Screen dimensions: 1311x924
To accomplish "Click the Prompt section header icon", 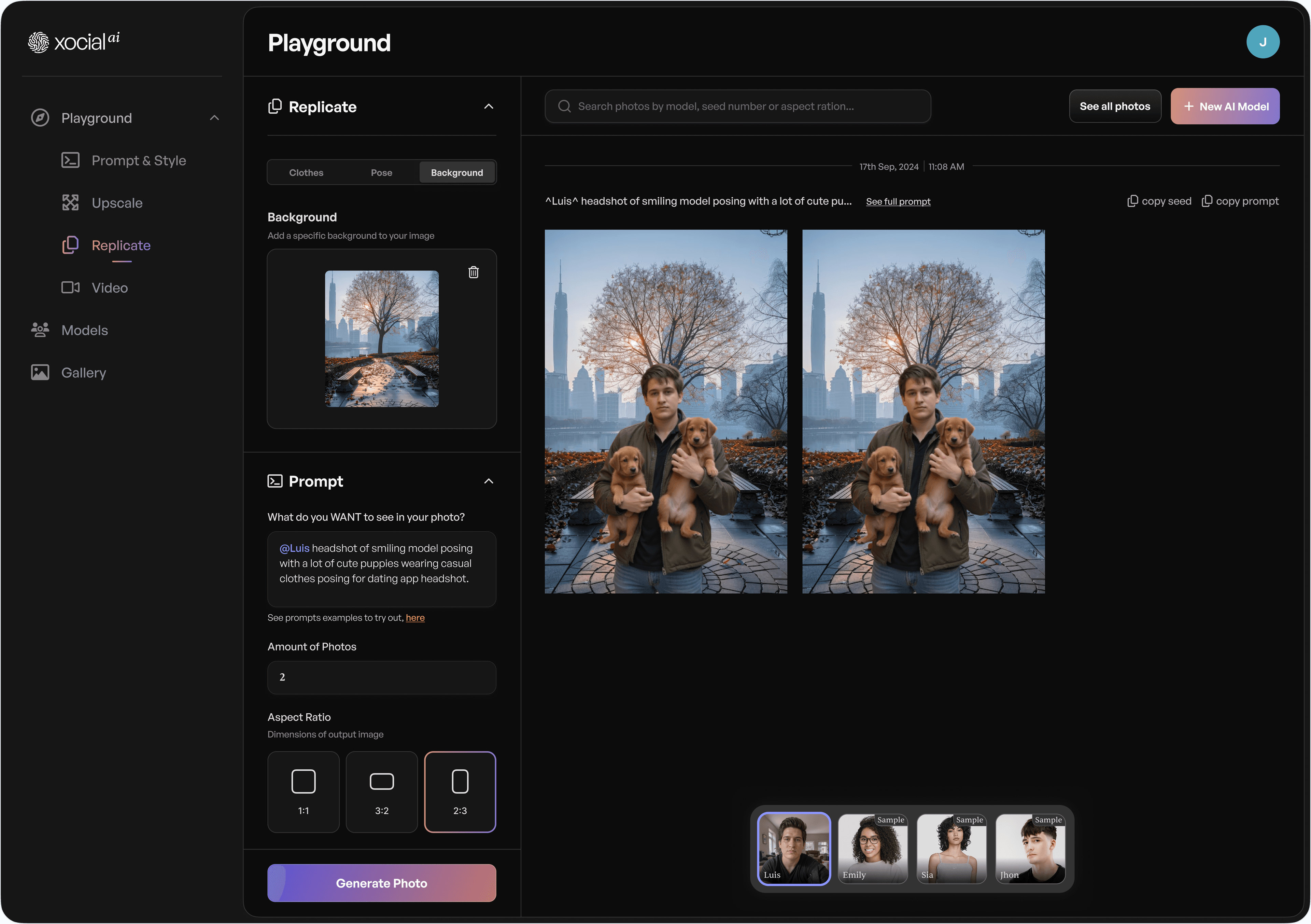I will coord(275,481).
